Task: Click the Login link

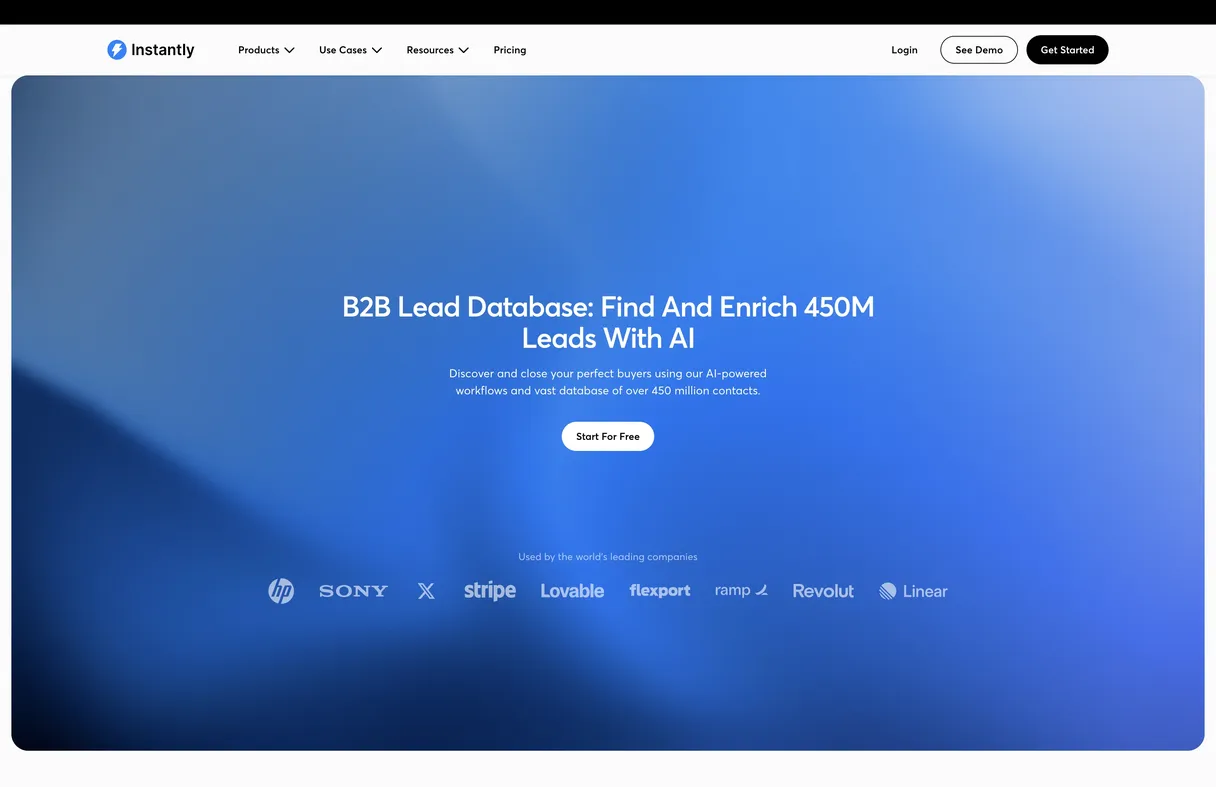Action: tap(904, 50)
